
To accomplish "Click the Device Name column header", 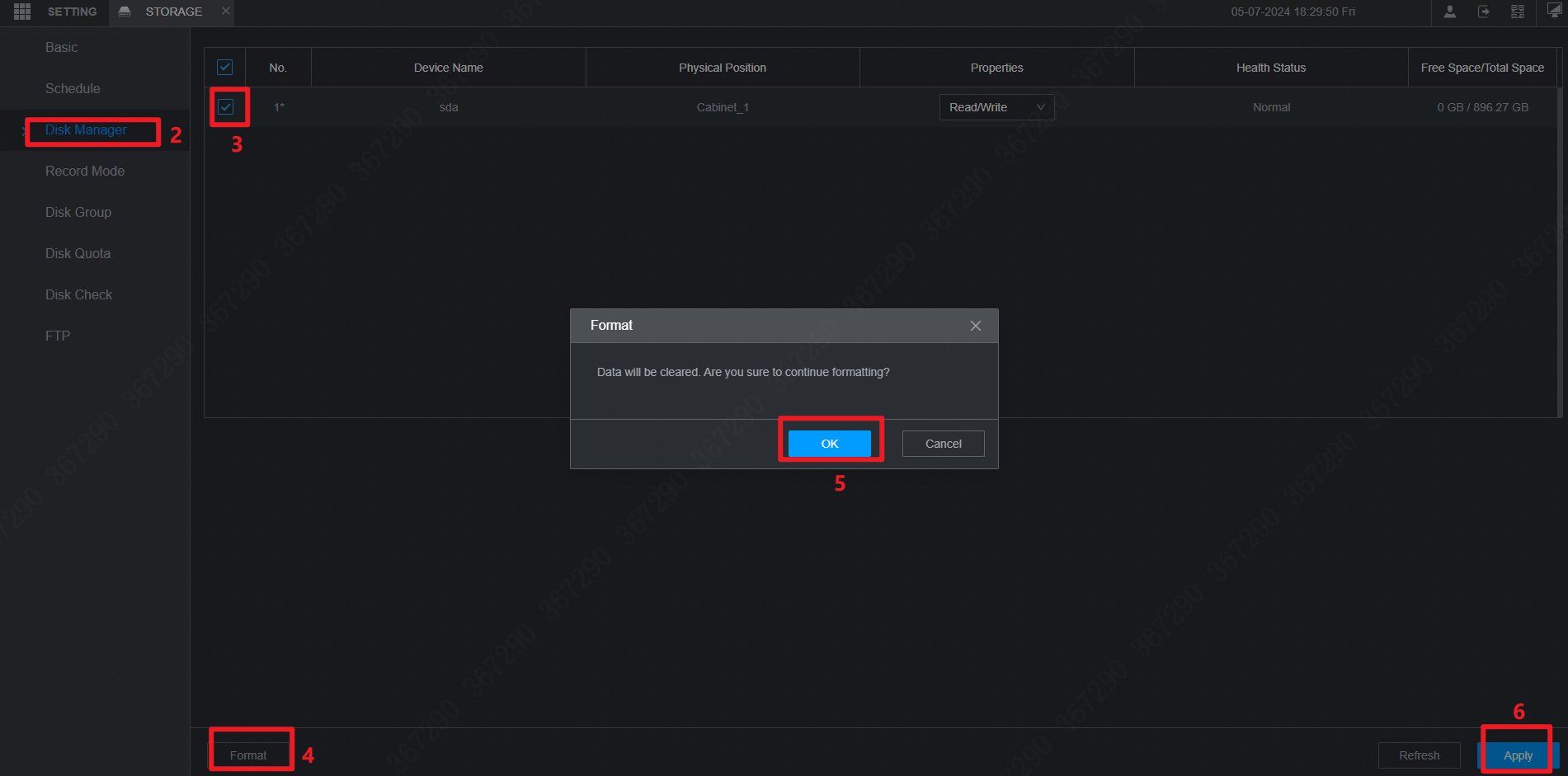I will coord(449,68).
